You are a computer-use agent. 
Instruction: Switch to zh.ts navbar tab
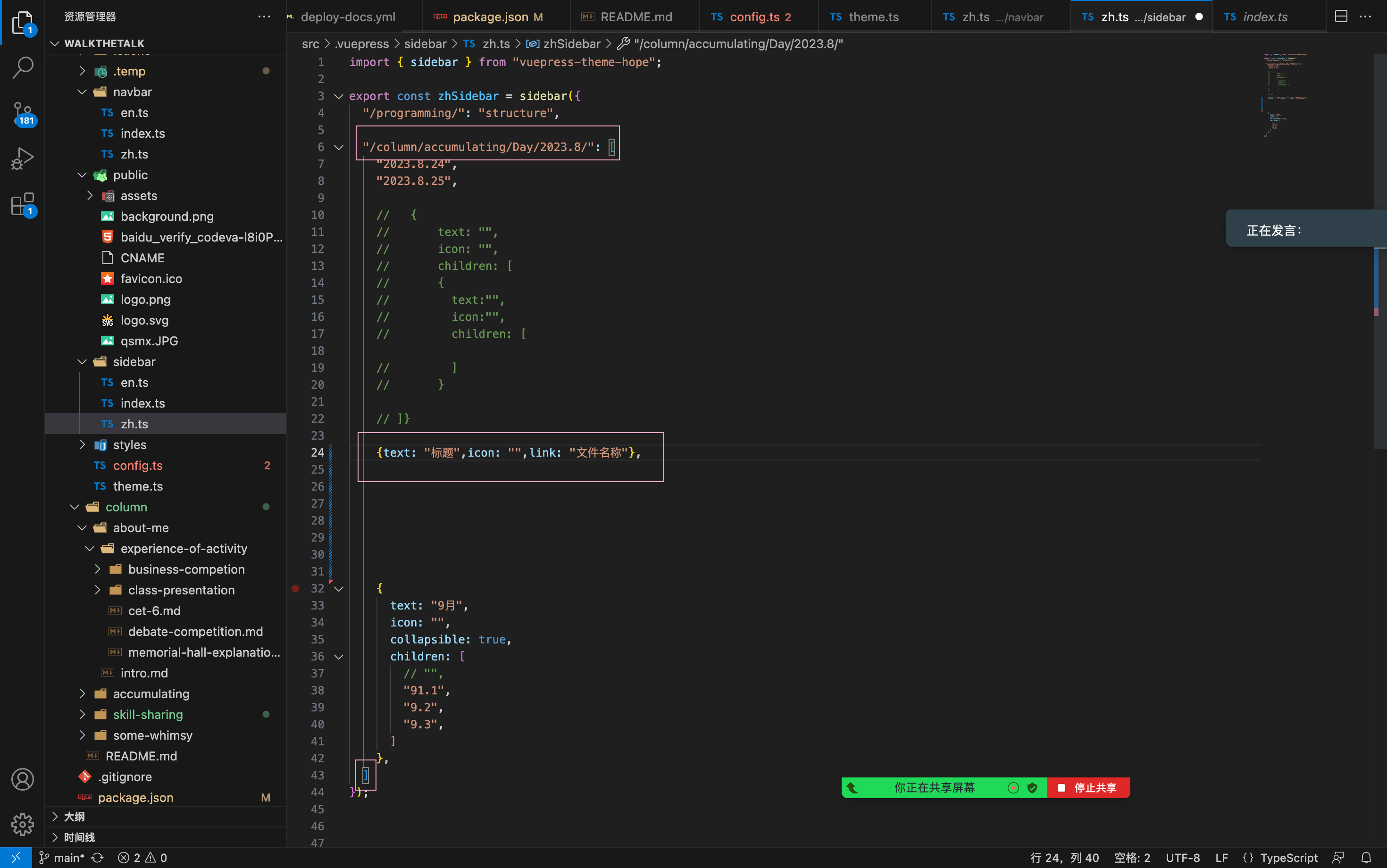1001,17
